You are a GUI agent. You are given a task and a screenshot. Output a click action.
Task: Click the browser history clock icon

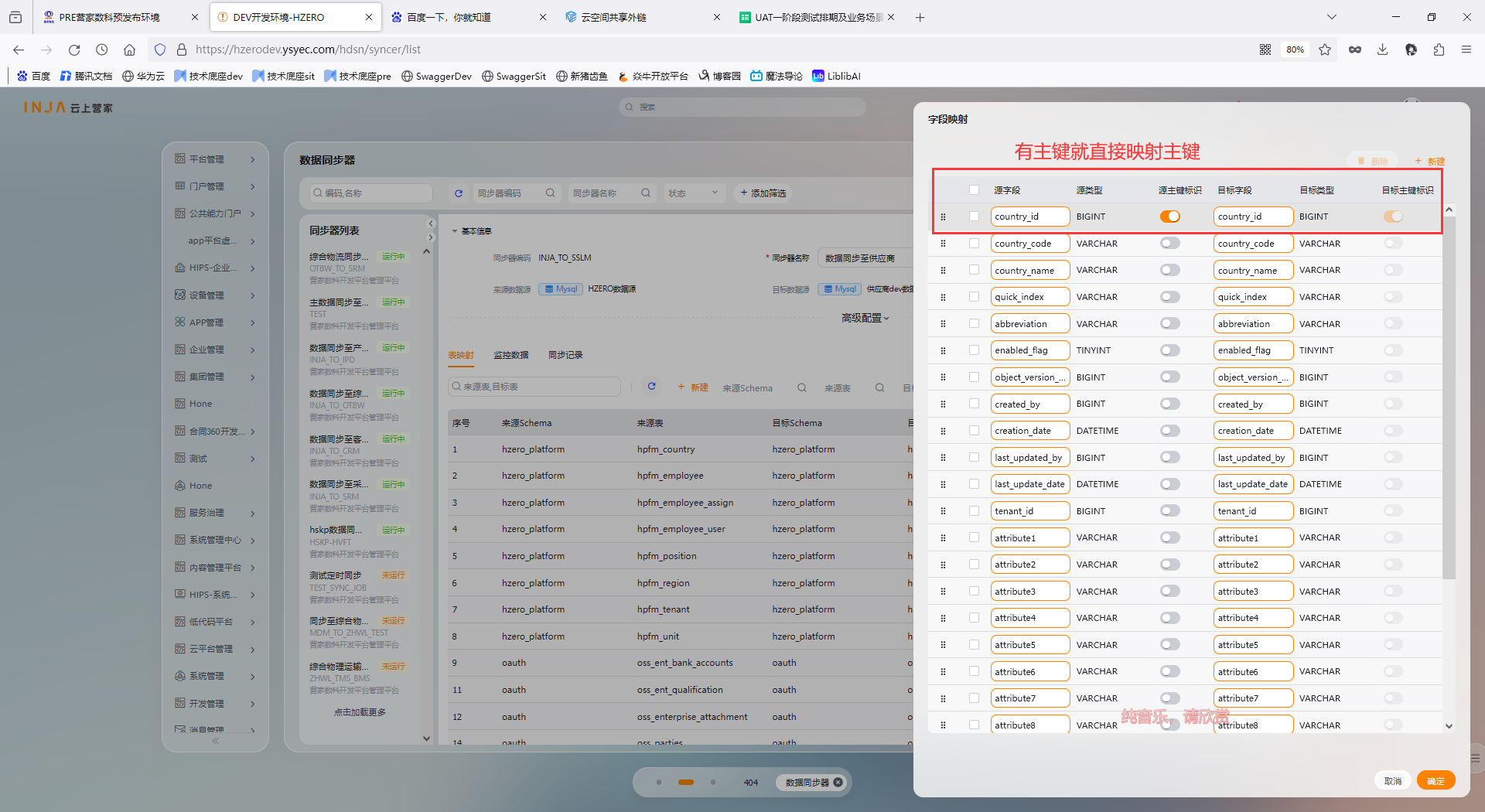click(101, 49)
